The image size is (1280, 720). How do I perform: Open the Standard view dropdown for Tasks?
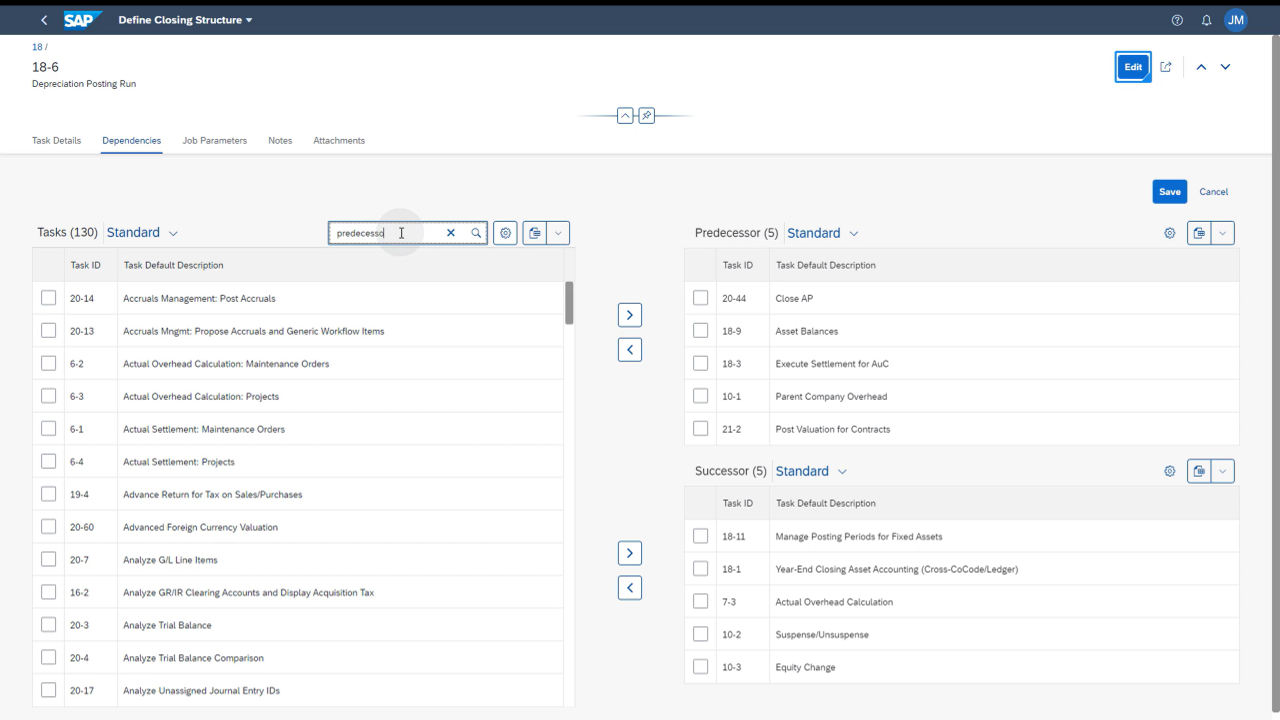tap(142, 232)
